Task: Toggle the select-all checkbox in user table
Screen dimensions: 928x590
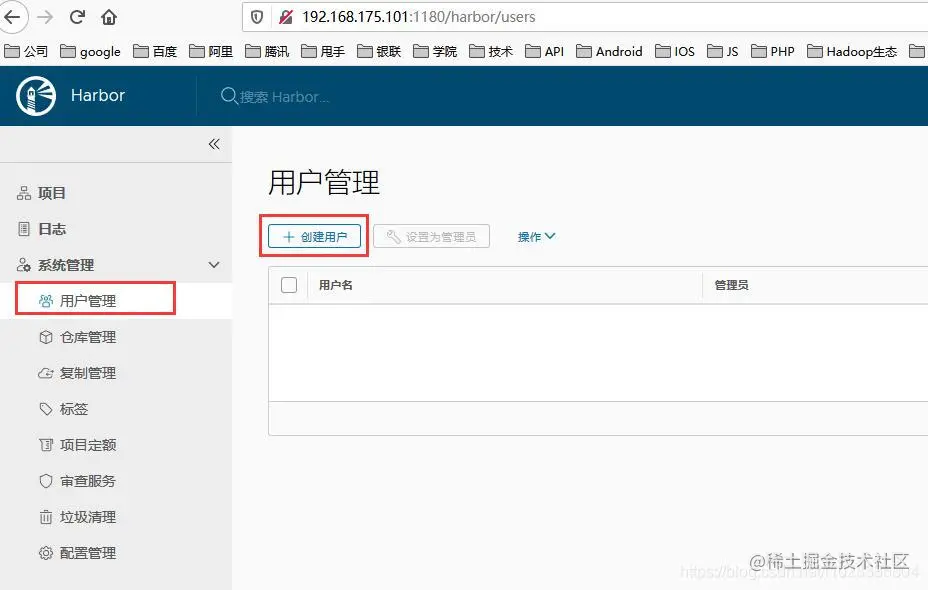Action: click(289, 285)
